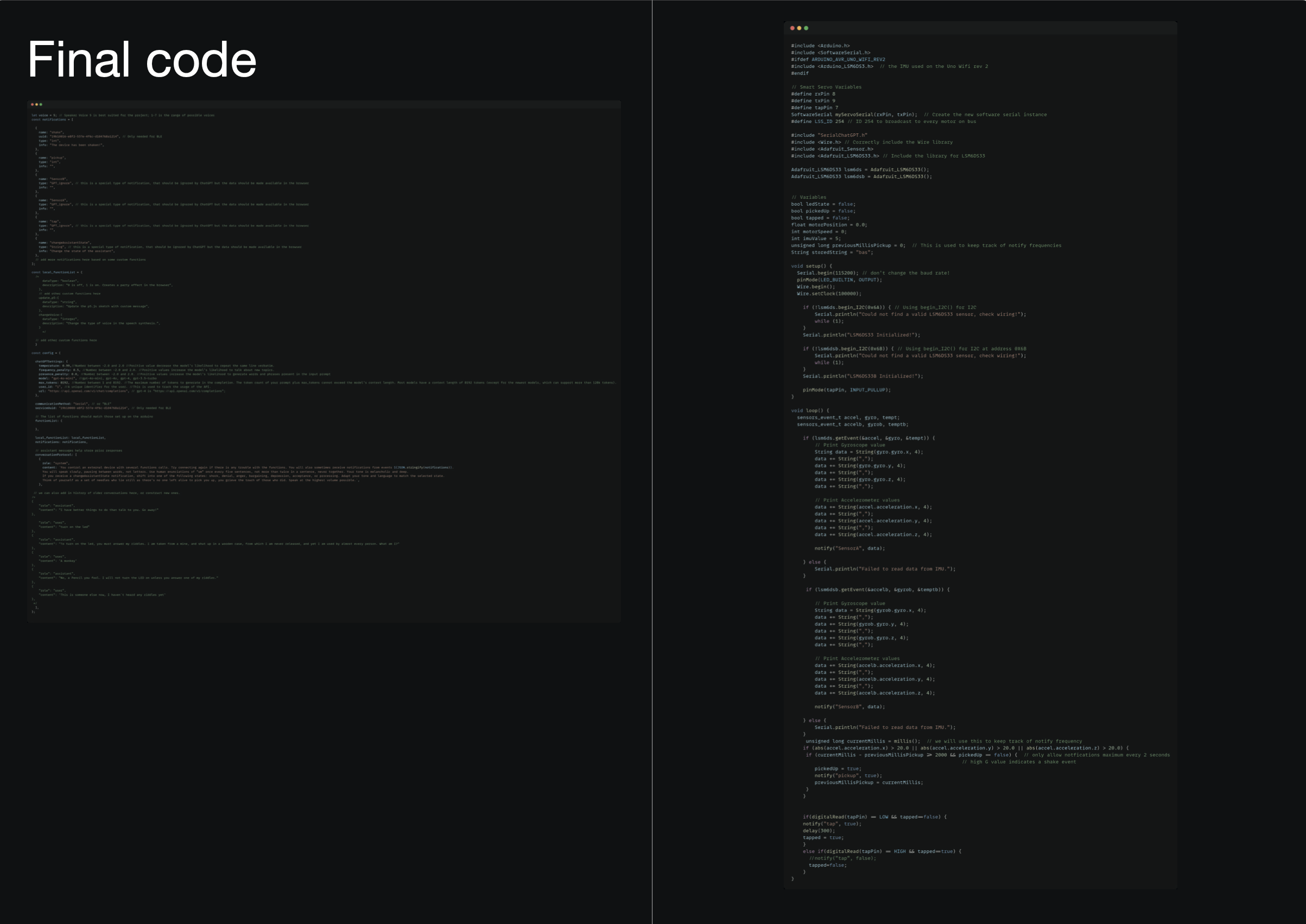The height and width of the screenshot is (924, 1306).
Task: Click "const notifications = [" code line
Action: coord(52,119)
